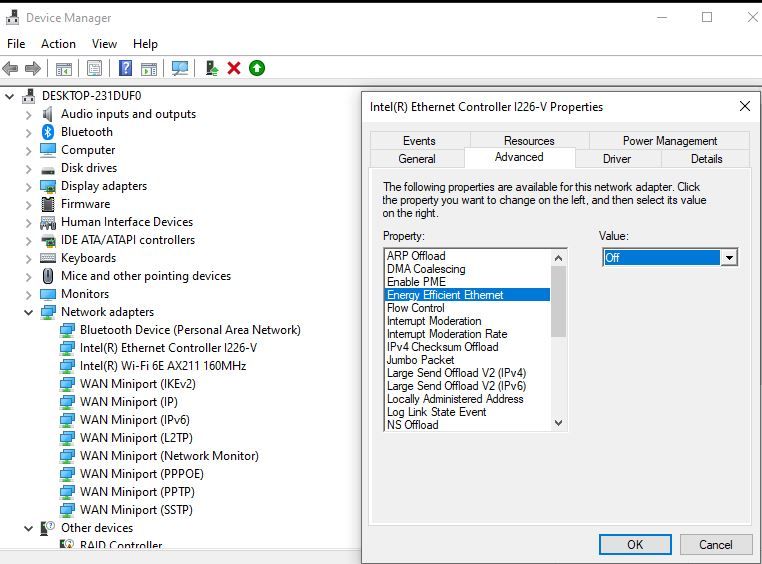
Task: Switch to the Power Management tab
Action: pyautogui.click(x=670, y=140)
